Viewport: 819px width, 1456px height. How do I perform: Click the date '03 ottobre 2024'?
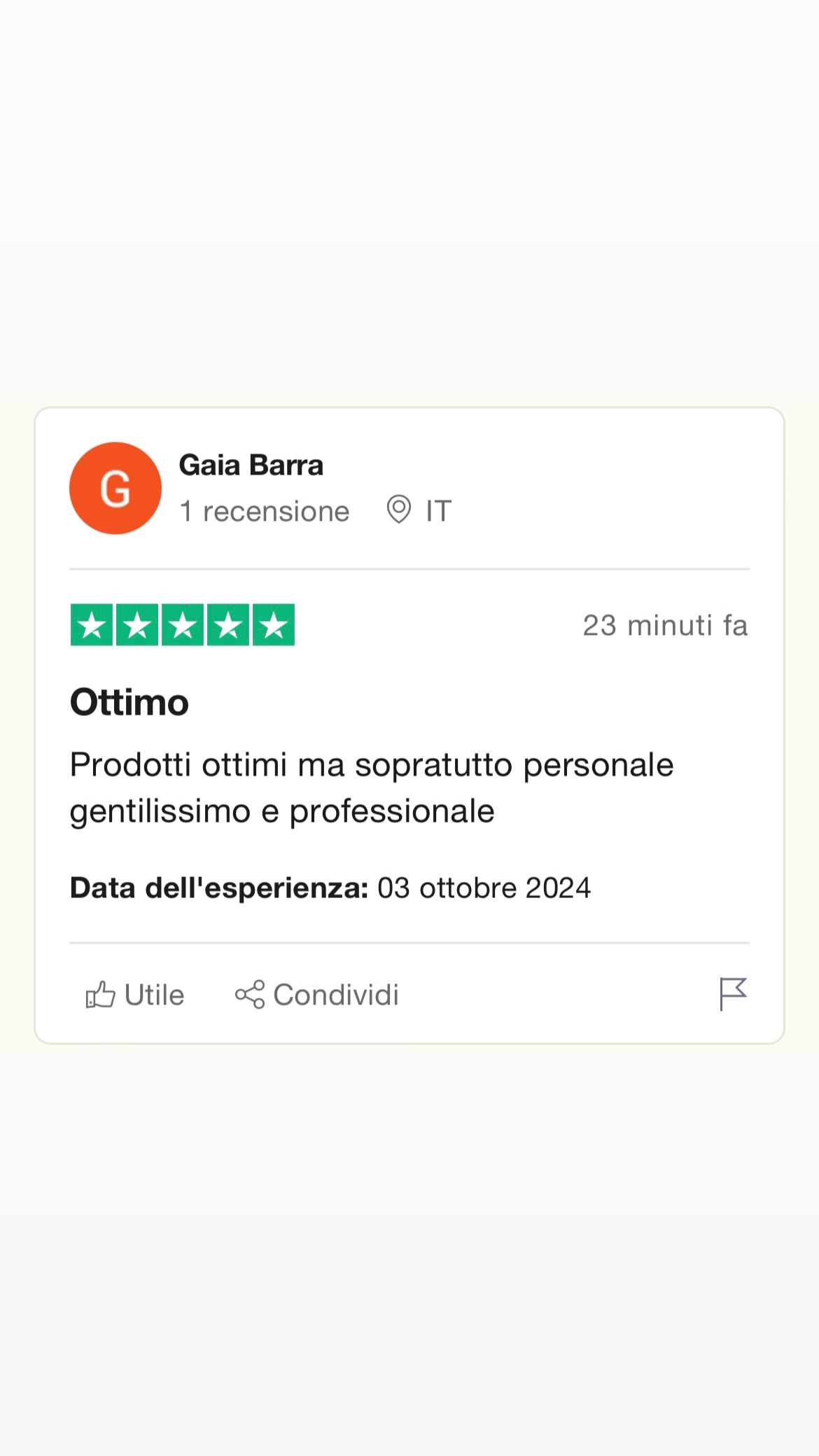pyautogui.click(x=484, y=888)
